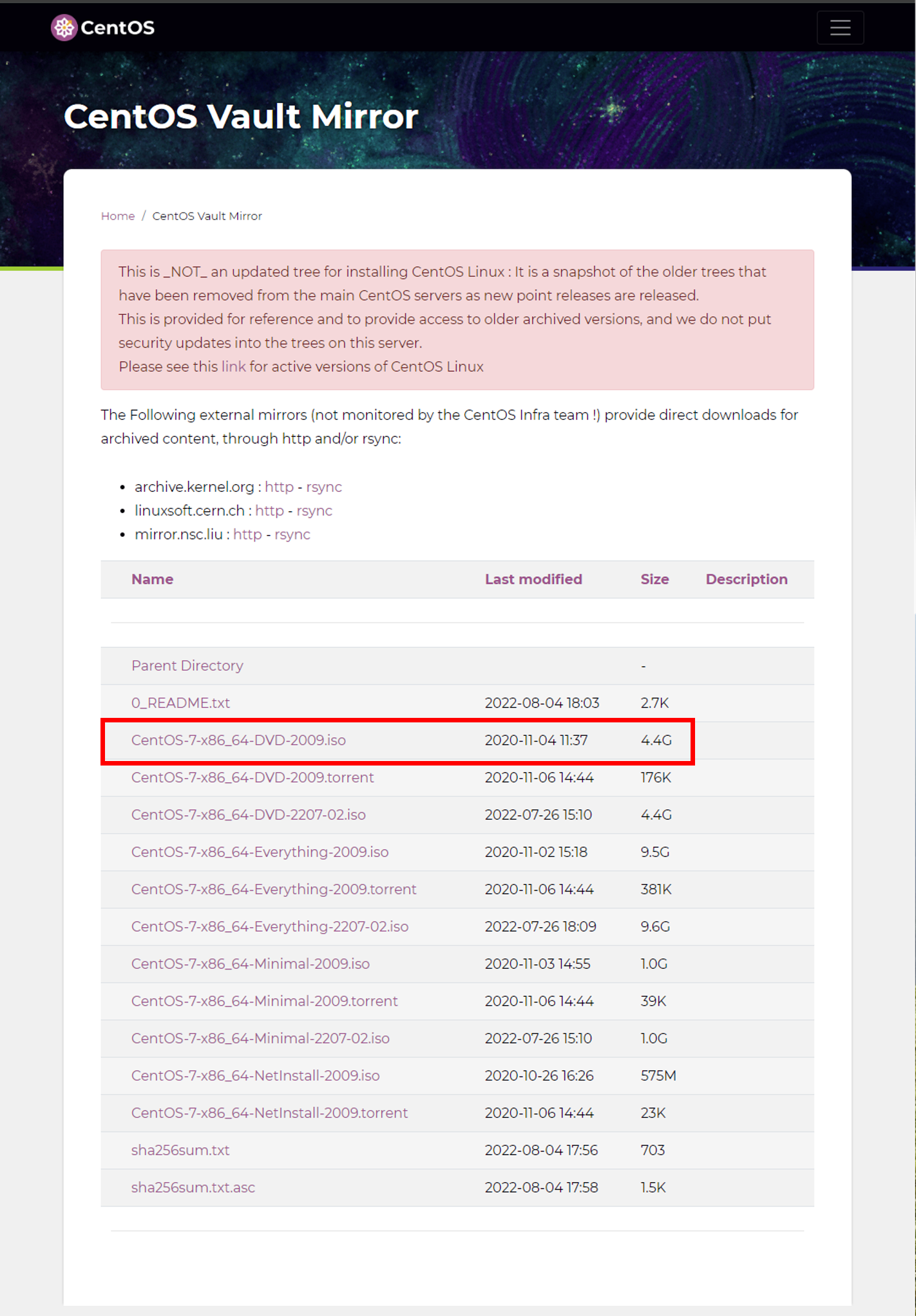Open linuxsoft.cern.ch http mirror
The width and height of the screenshot is (916, 1316).
pos(269,511)
